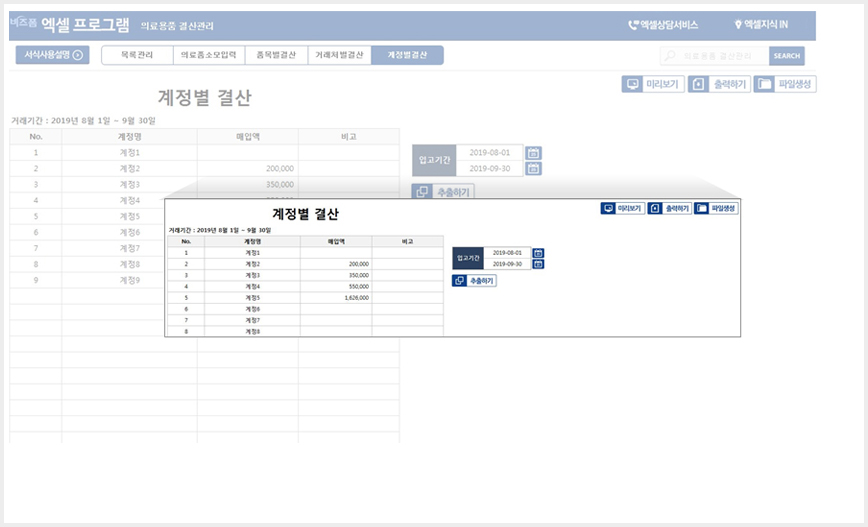Open the faded calendar icon for 2019-08-01
Viewport: 868px width, 527px height.
(533, 153)
